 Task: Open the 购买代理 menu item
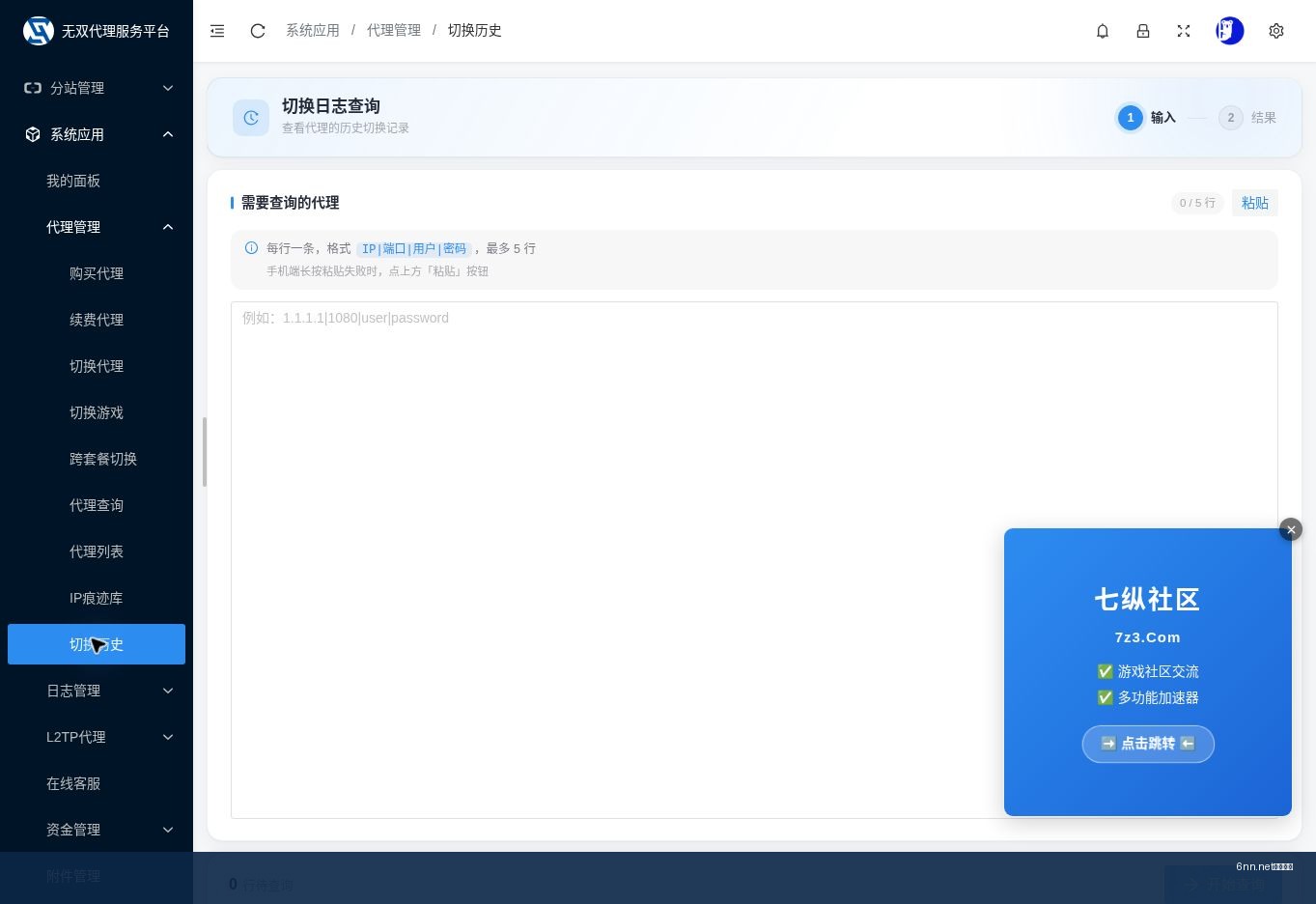pyautogui.click(x=97, y=273)
